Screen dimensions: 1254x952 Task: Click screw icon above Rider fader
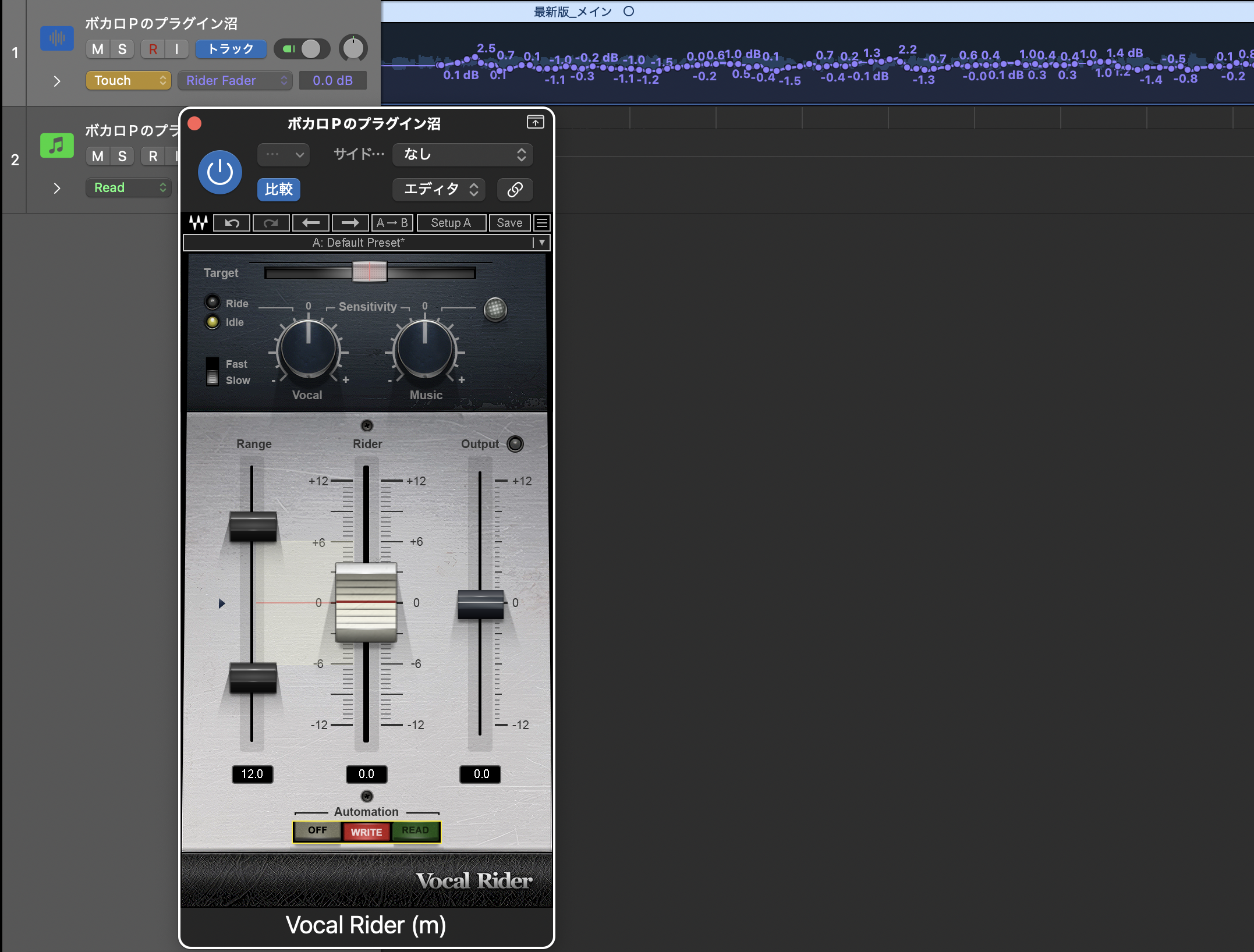(367, 425)
